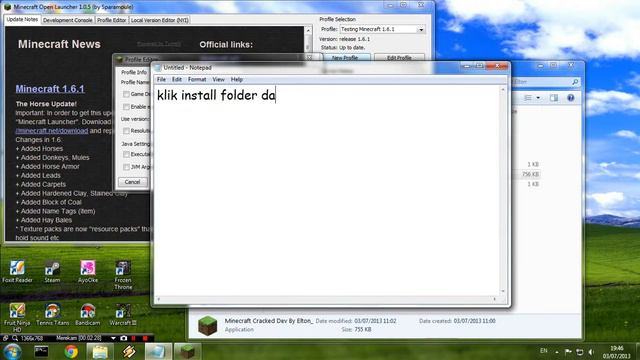The height and width of the screenshot is (360, 640).
Task: Show hidden tray icons arrow
Action: coord(556,351)
